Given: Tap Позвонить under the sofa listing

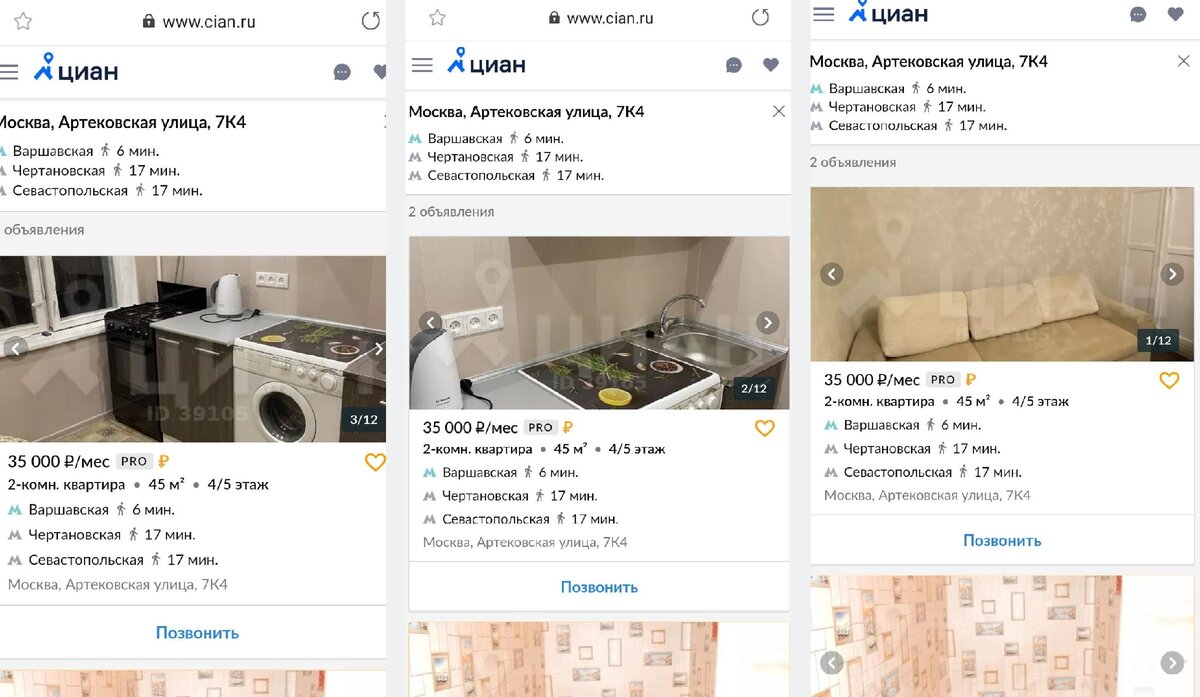Looking at the screenshot, I should 1002,540.
